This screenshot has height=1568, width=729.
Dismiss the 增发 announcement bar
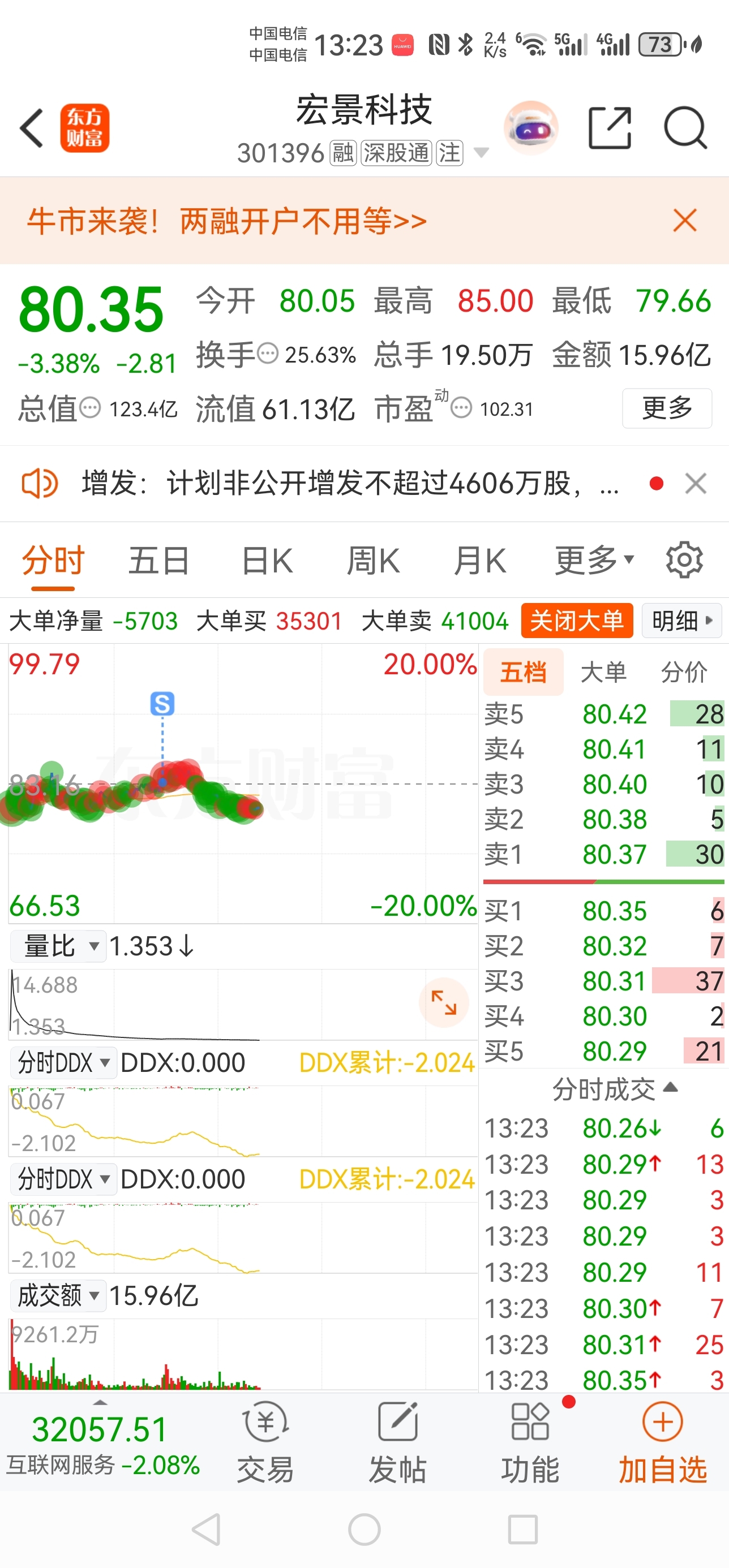pyautogui.click(x=696, y=484)
